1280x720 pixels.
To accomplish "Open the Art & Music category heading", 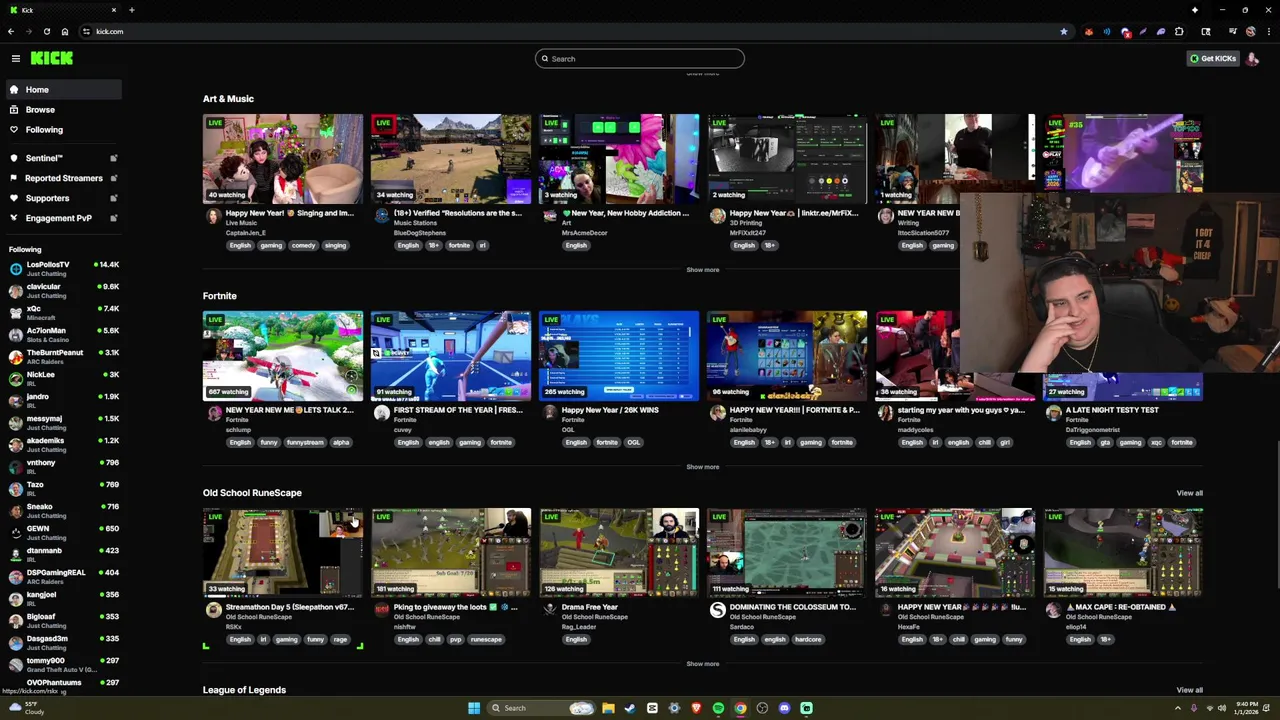I will coord(228,99).
